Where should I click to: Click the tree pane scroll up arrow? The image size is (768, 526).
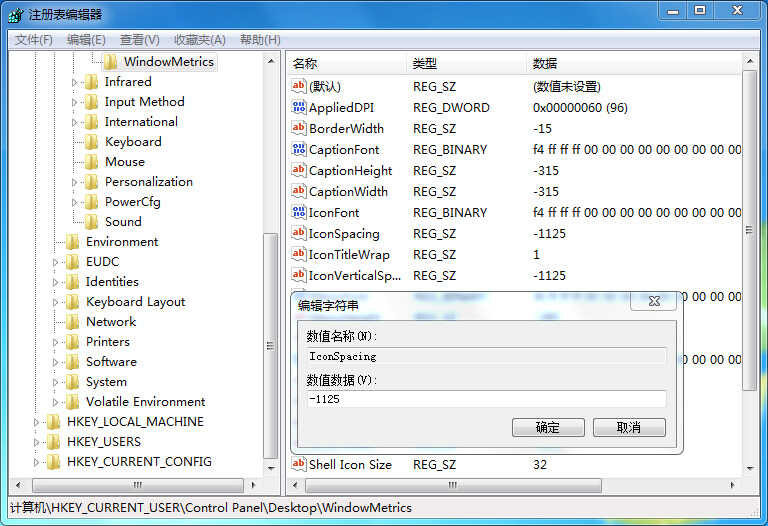tap(271, 61)
